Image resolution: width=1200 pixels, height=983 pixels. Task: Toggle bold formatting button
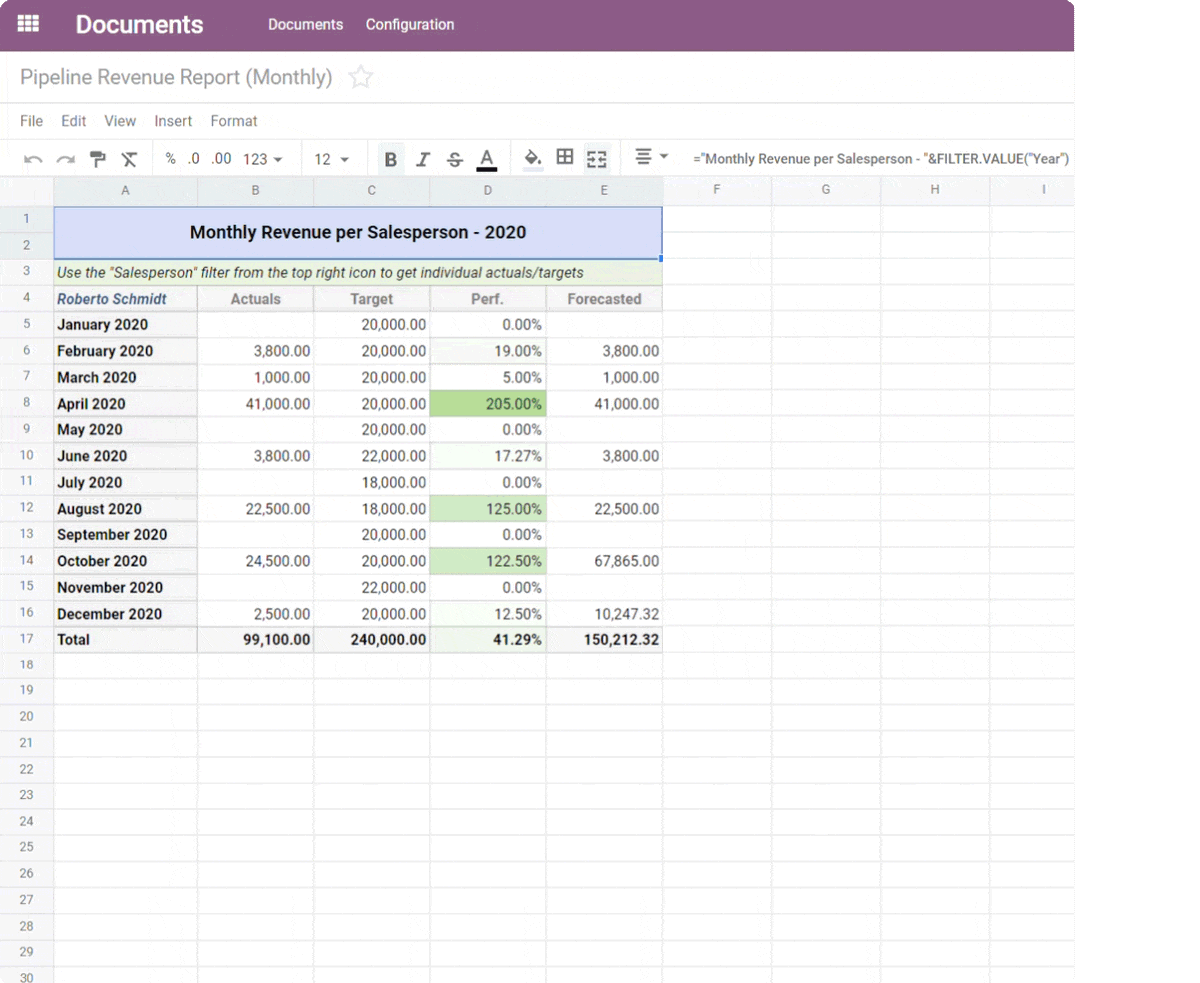point(391,159)
